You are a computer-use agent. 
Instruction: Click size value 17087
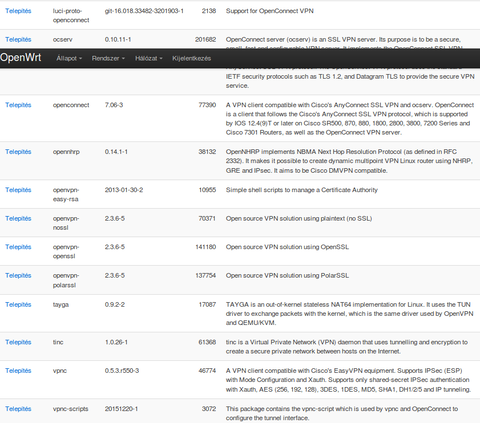tap(207, 305)
